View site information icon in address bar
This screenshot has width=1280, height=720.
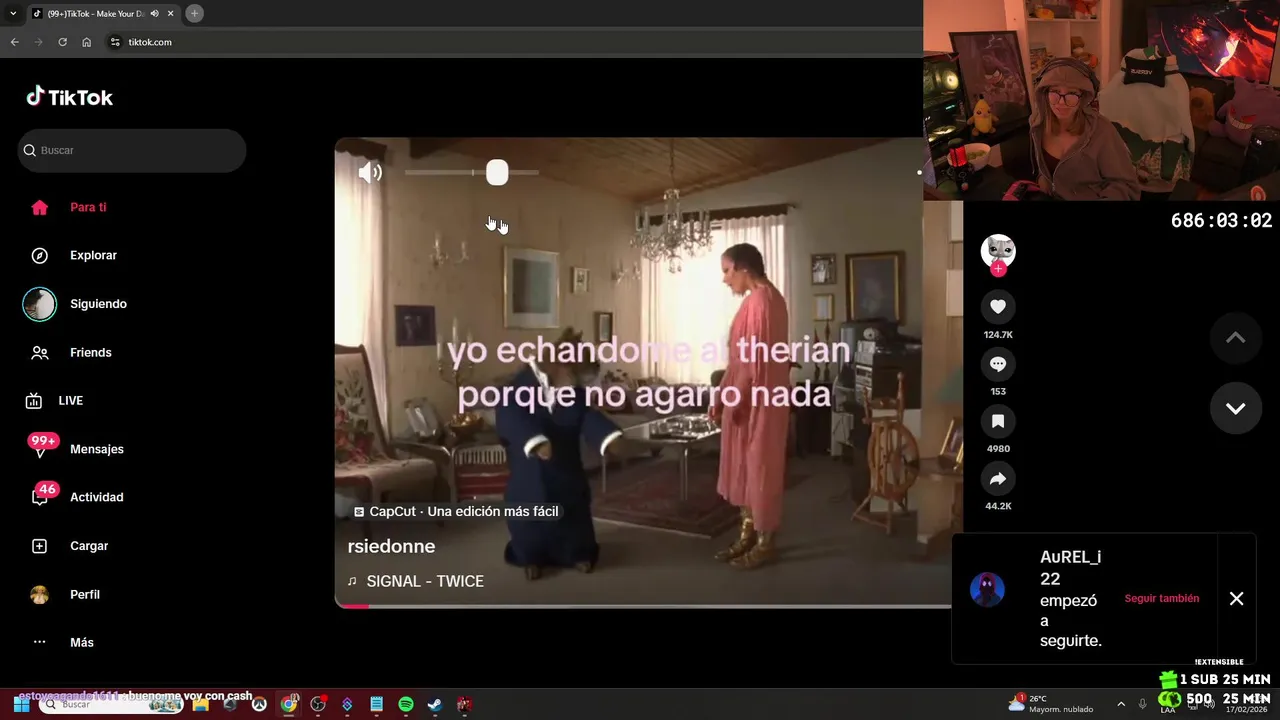pos(115,42)
